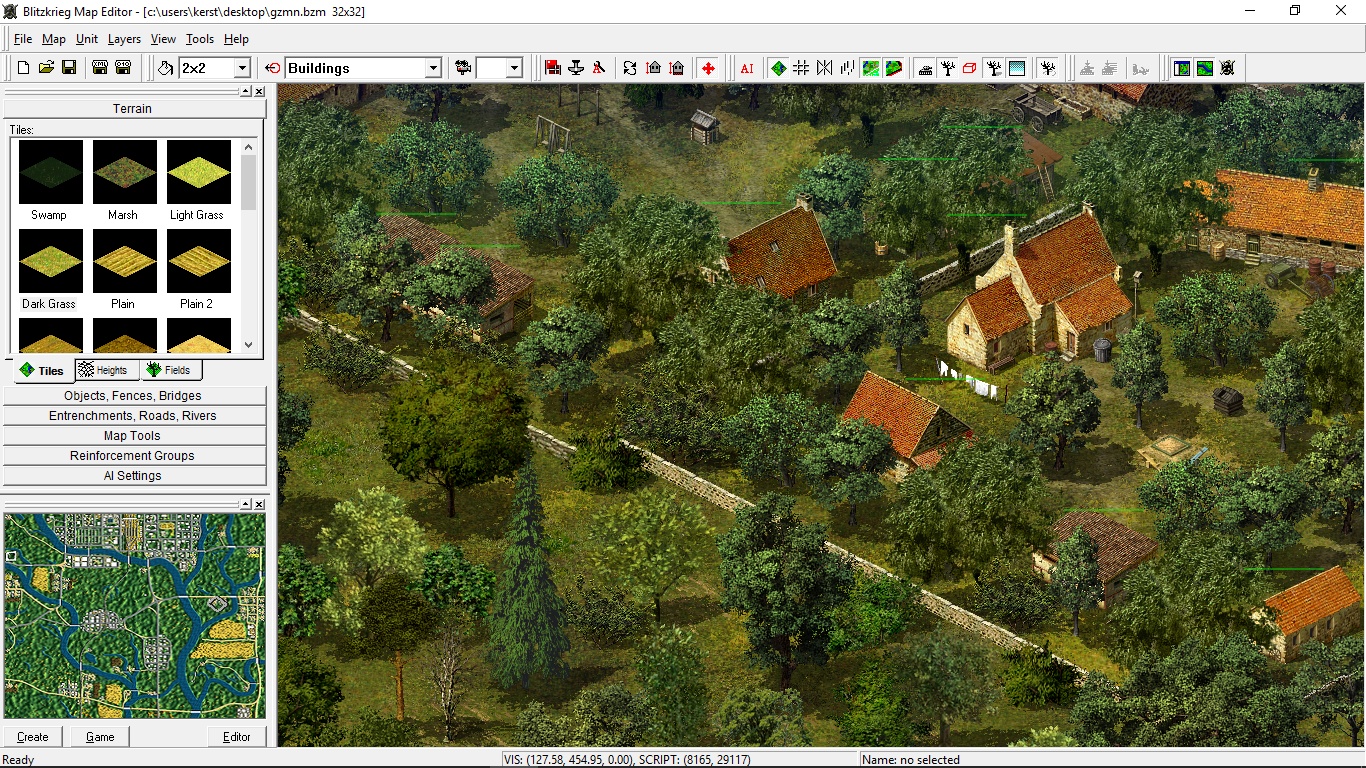Image resolution: width=1366 pixels, height=768 pixels.
Task: Select the Plain 2 terrain tile
Action: 198,269
